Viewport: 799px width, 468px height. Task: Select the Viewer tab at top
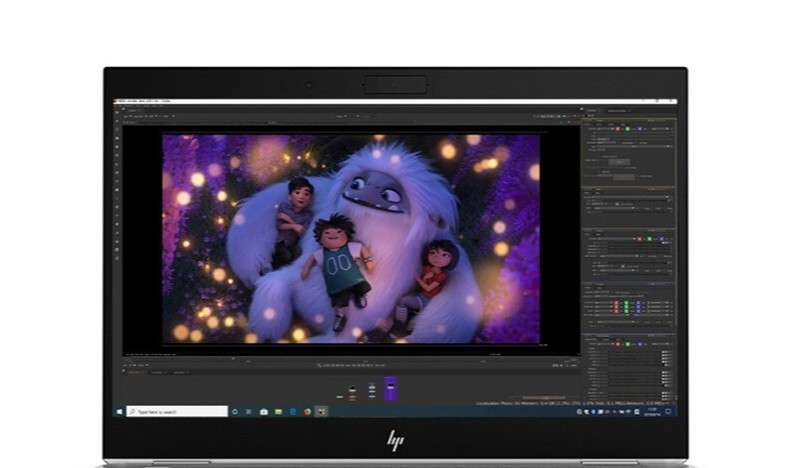[x=134, y=110]
